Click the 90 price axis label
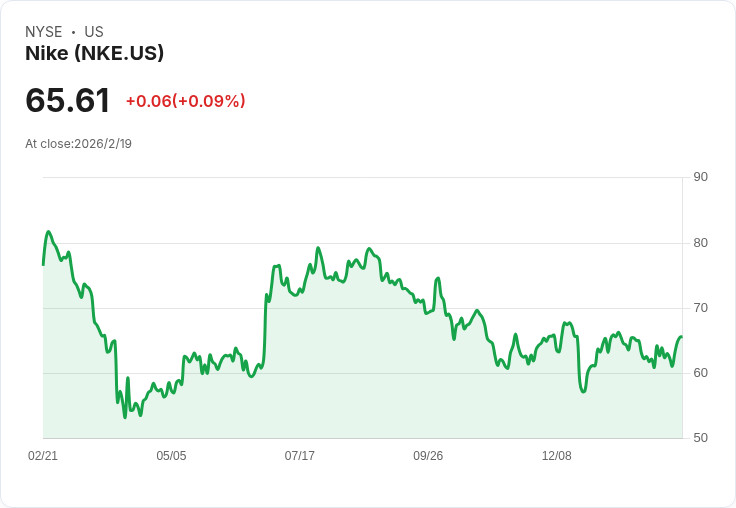Screen dimensions: 736x508 click(x=701, y=177)
